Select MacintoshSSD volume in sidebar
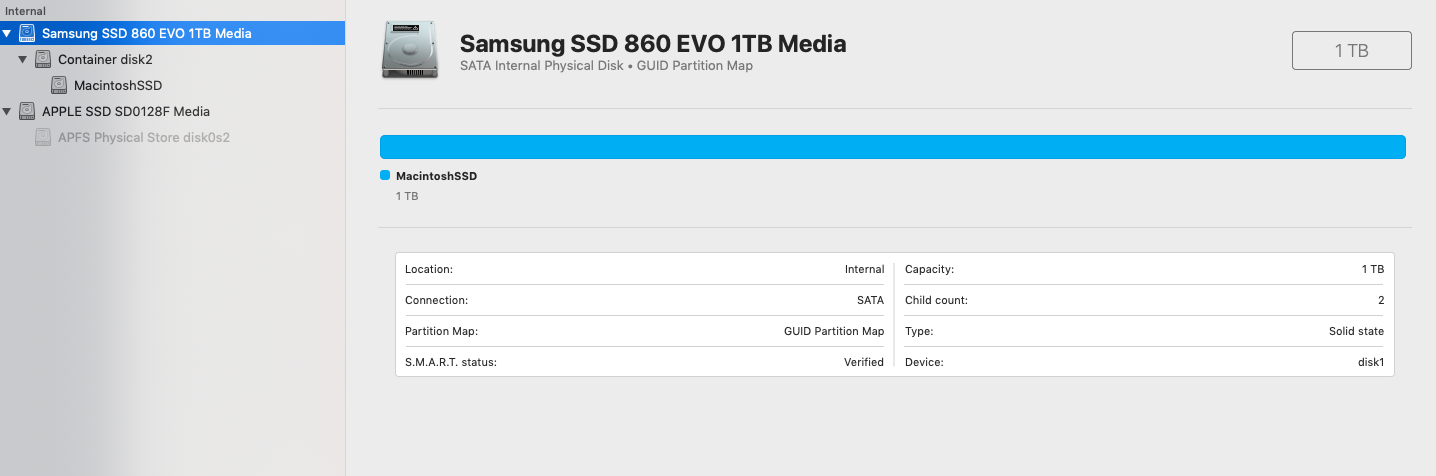This screenshot has width=1436, height=476. [x=117, y=85]
